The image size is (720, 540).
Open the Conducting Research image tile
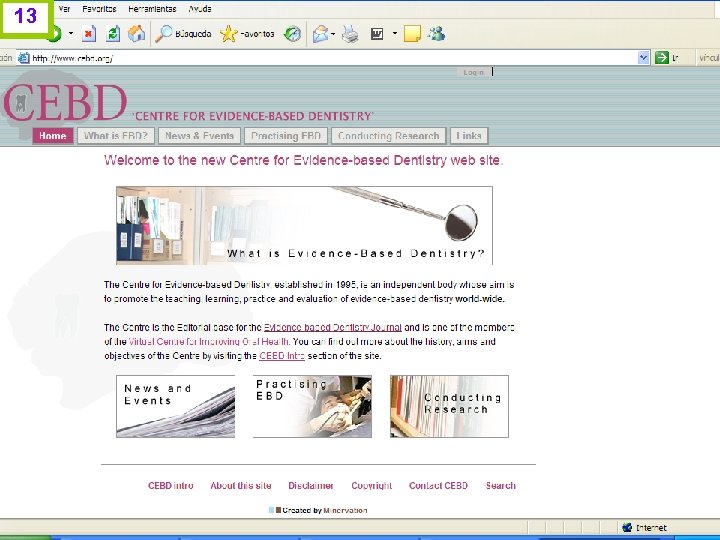(450, 406)
